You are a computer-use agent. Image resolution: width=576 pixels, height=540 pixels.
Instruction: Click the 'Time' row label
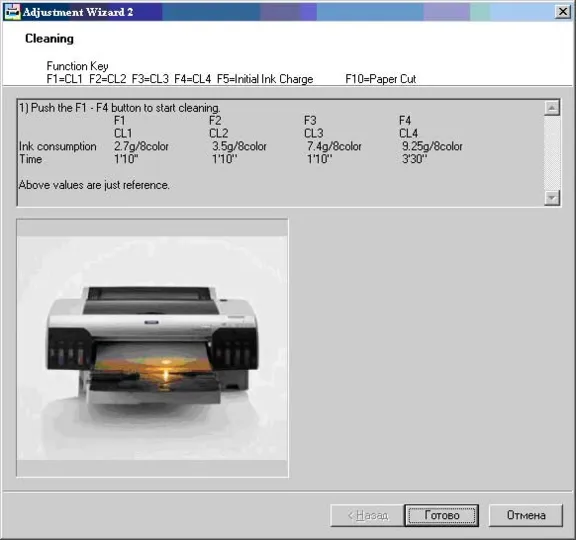point(30,159)
